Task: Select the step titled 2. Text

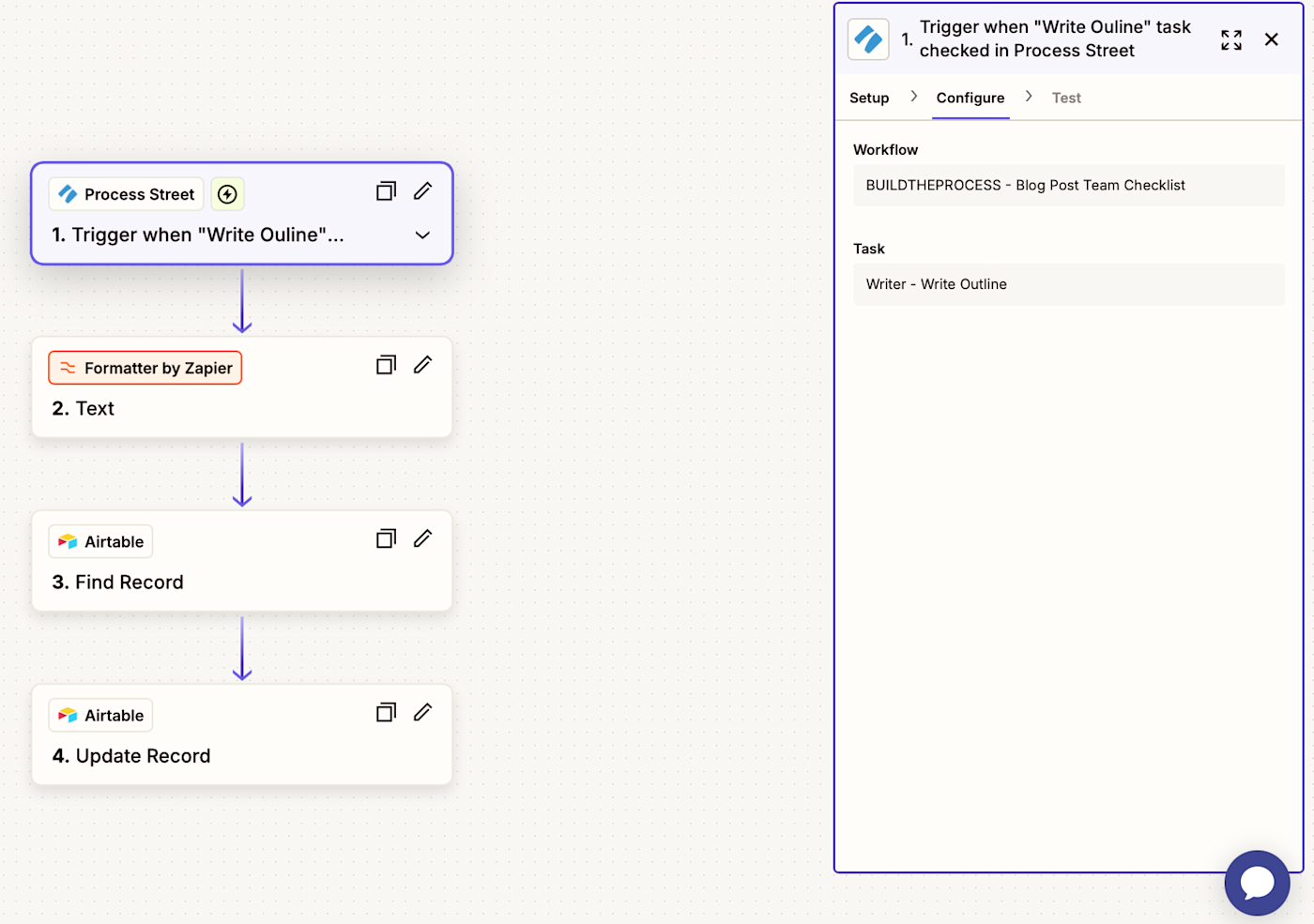Action: (x=242, y=387)
